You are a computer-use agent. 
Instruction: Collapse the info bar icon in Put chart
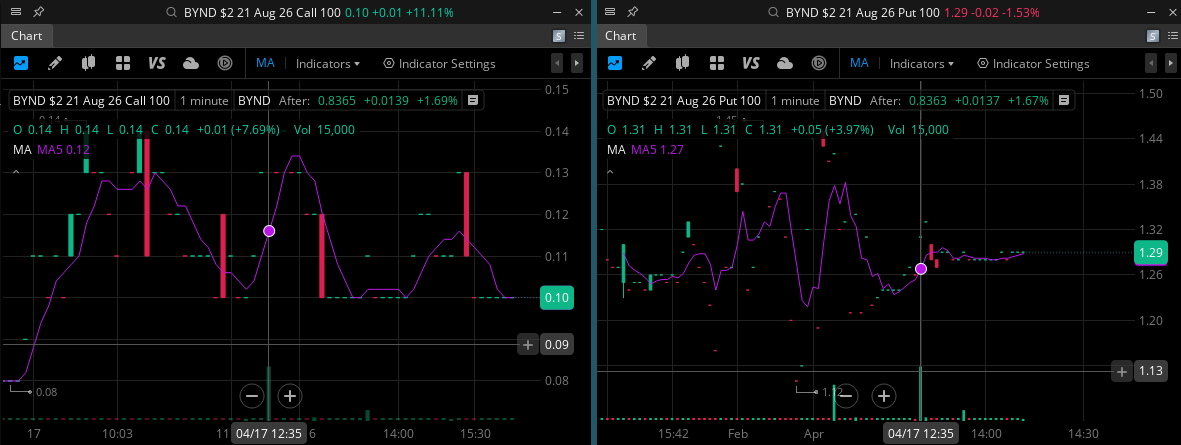tap(1064, 100)
